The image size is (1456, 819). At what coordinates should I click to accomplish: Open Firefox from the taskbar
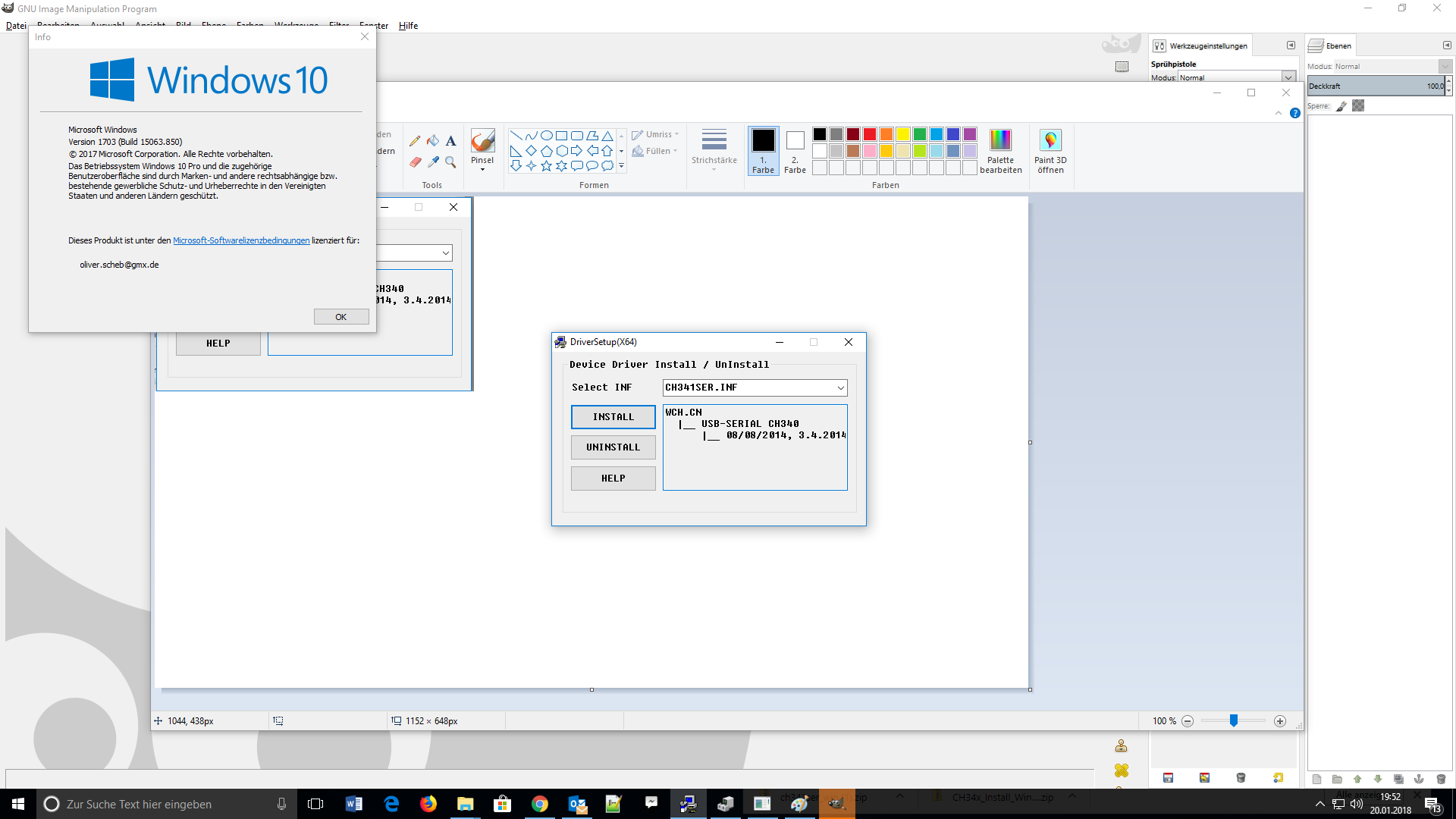[x=428, y=804]
